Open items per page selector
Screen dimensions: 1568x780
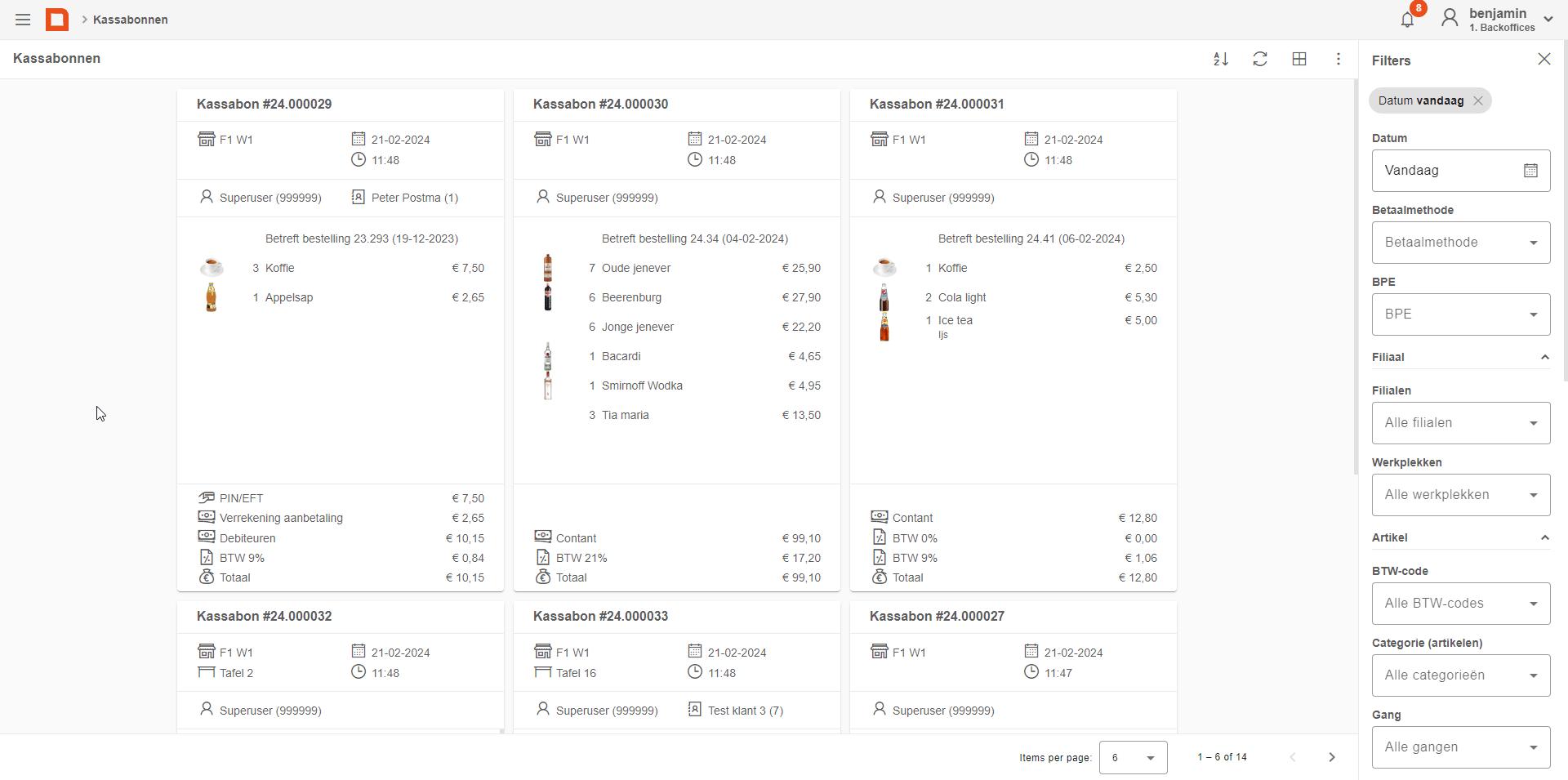1133,758
